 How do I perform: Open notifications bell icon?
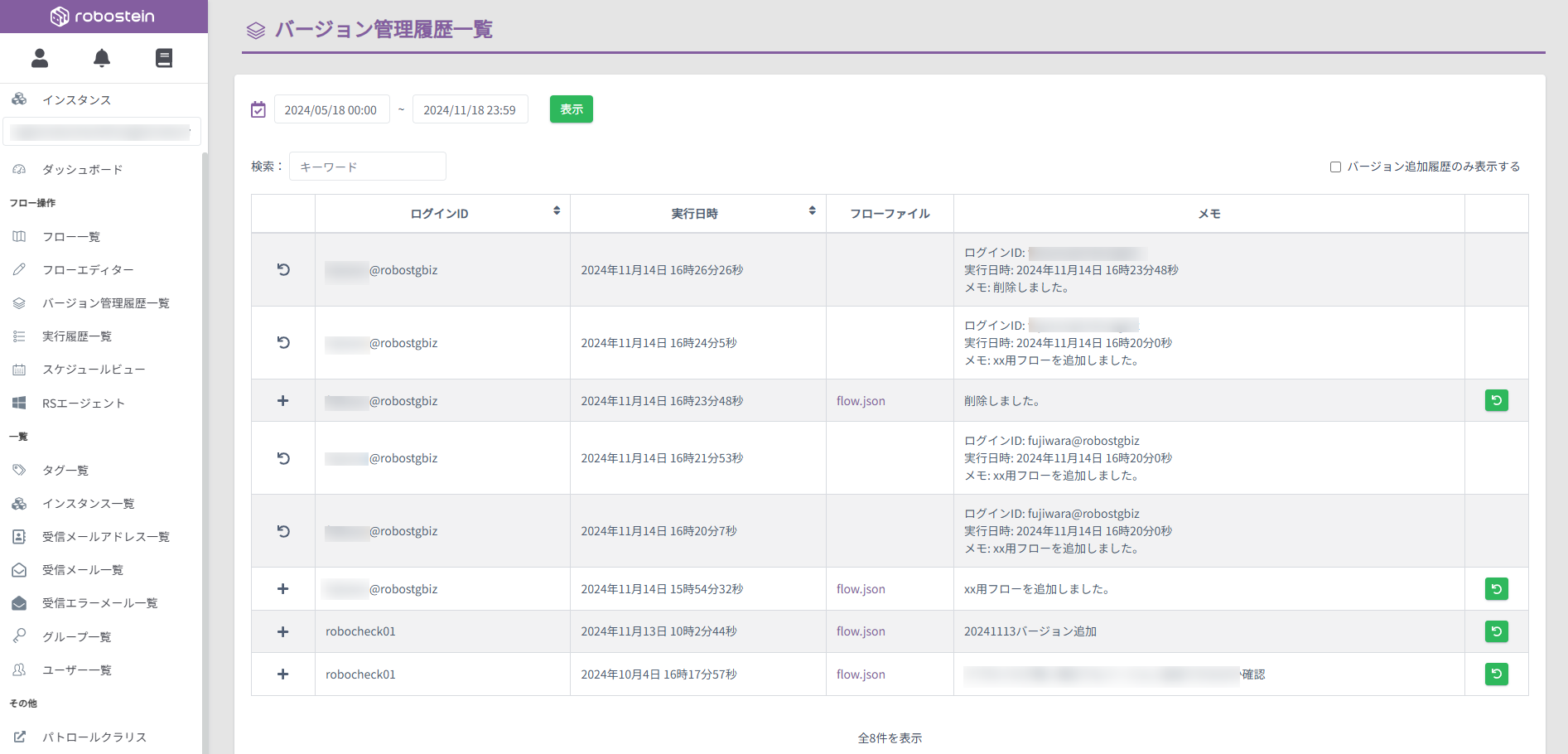102,58
